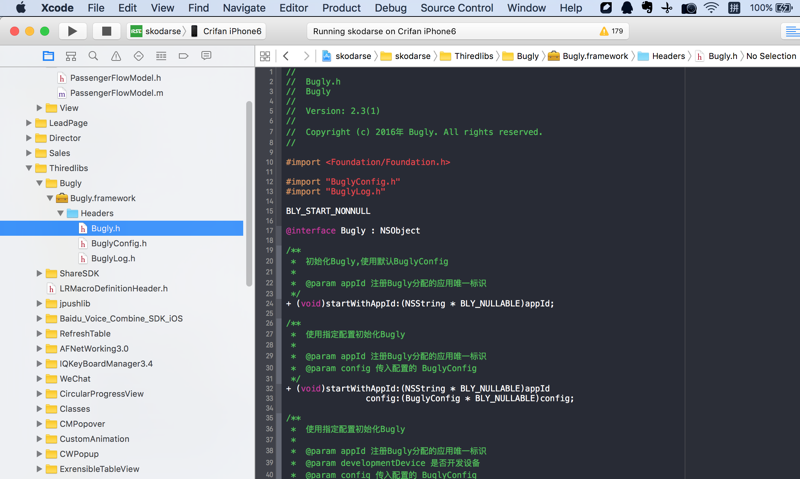Expand the View folder
The height and width of the screenshot is (479, 800).
click(39, 108)
